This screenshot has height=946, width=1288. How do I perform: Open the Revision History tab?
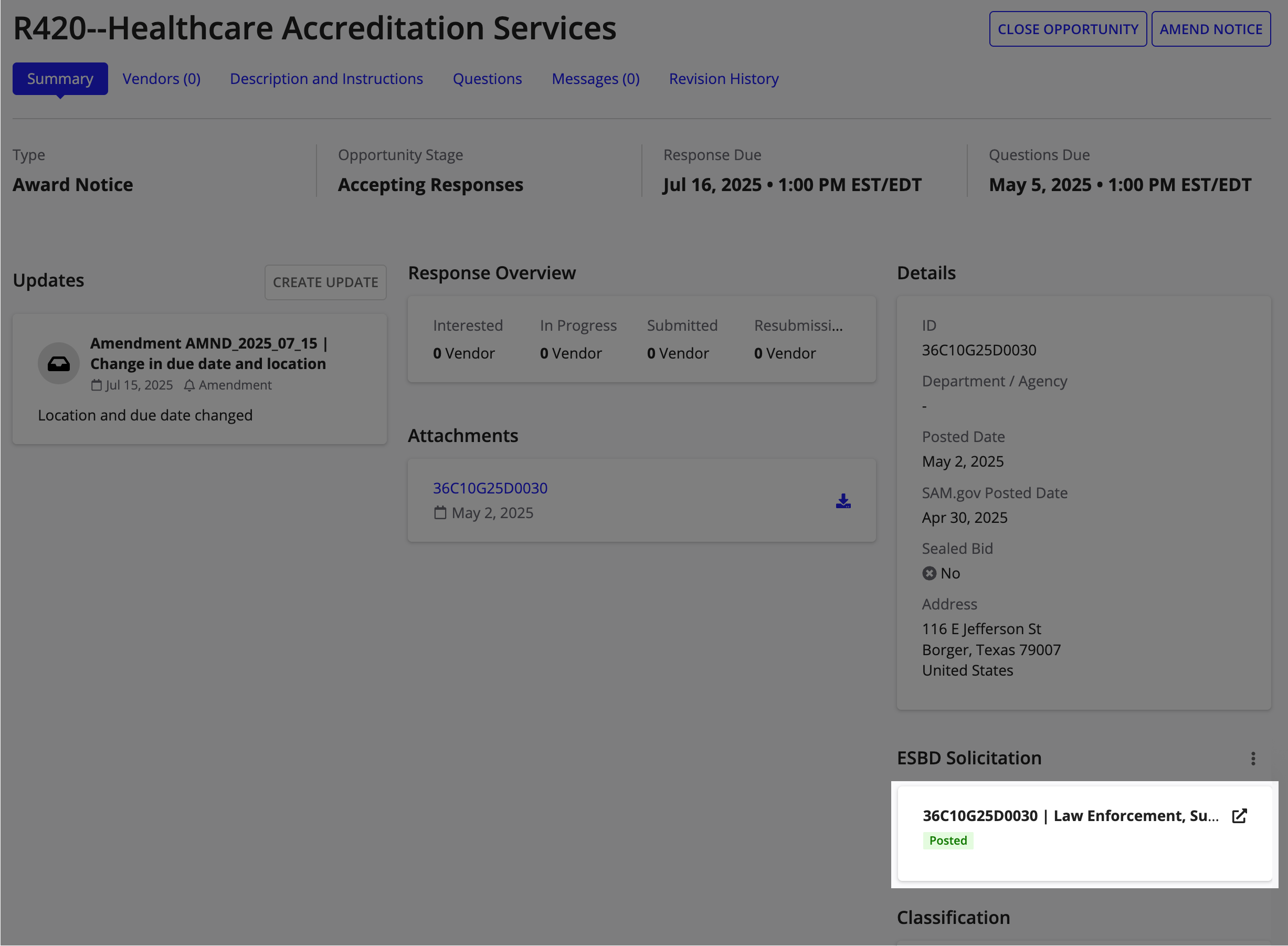724,79
